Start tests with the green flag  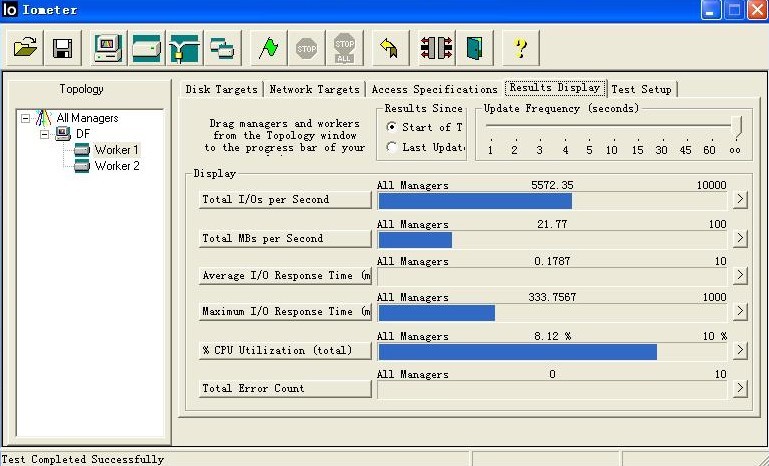[x=268, y=48]
